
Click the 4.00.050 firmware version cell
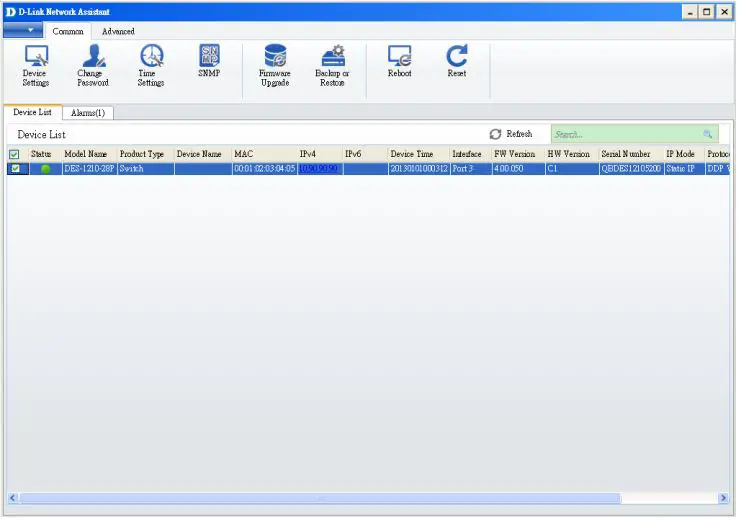(x=519, y=169)
